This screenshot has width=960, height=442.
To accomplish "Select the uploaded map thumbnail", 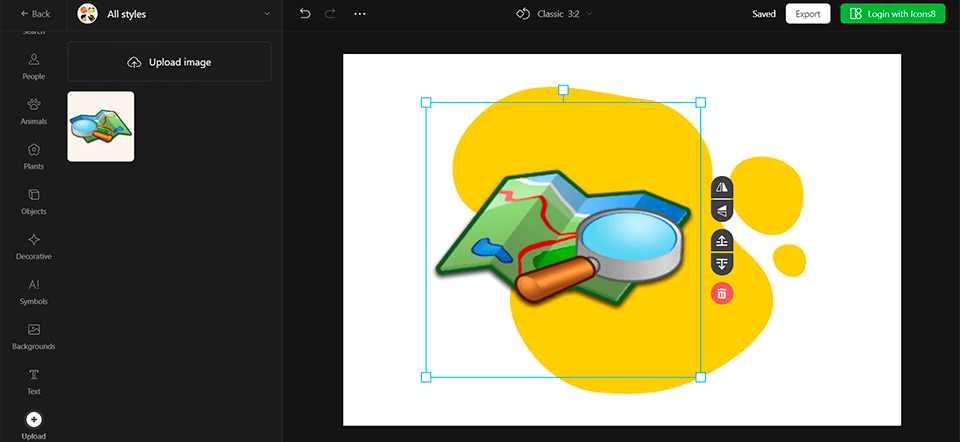I will [100, 127].
